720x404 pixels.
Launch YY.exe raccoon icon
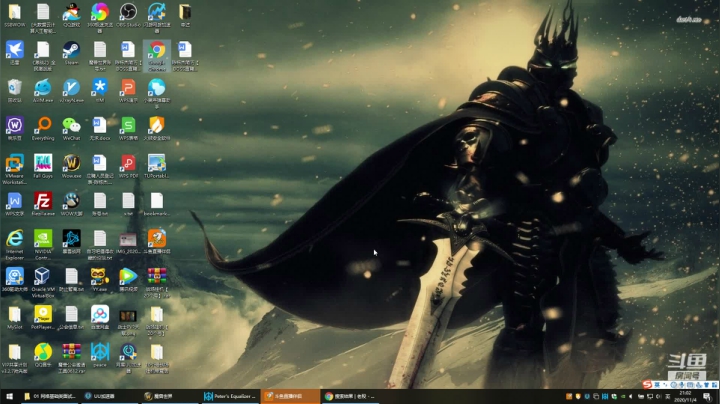tap(100, 280)
